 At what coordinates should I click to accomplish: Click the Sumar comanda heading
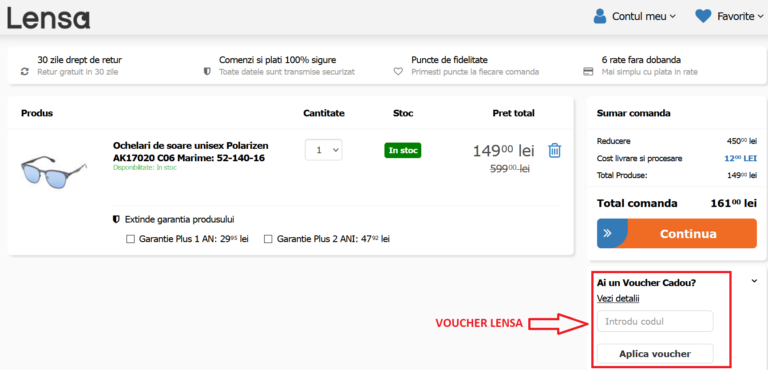[x=634, y=113]
